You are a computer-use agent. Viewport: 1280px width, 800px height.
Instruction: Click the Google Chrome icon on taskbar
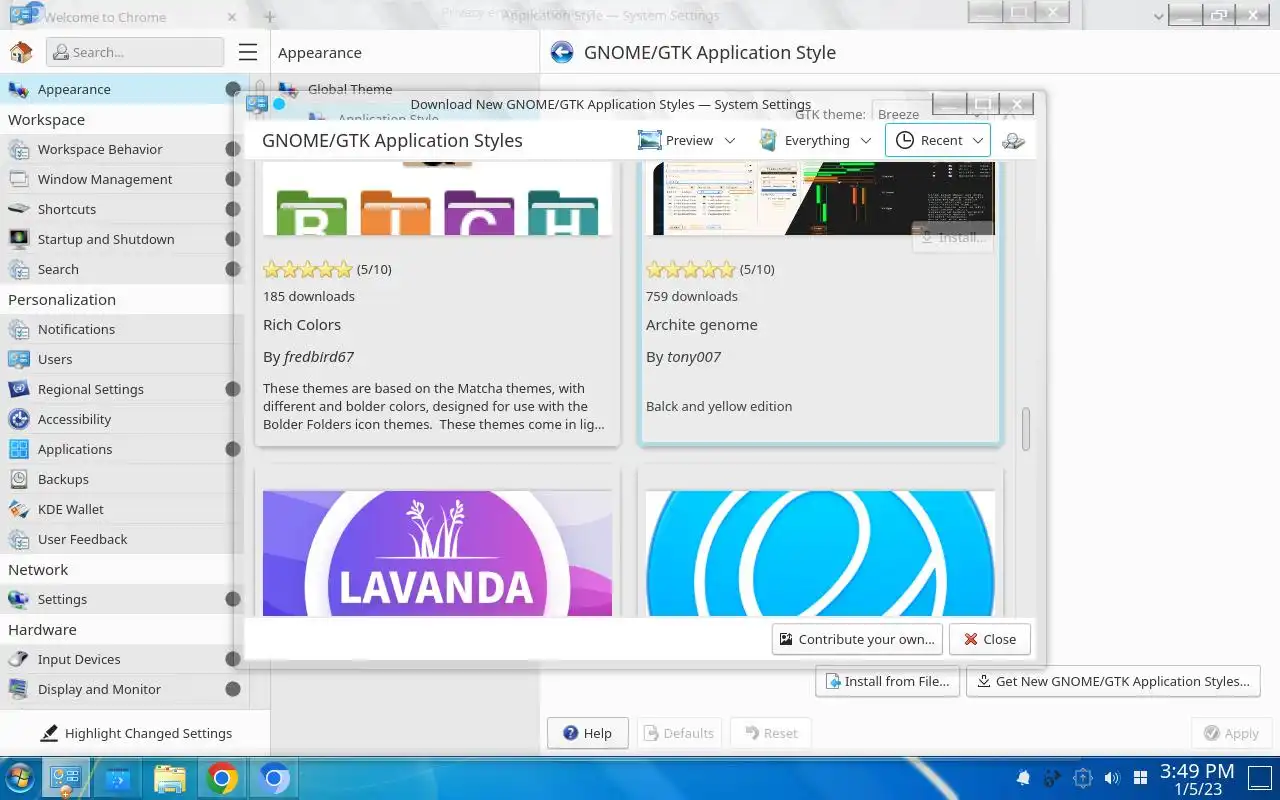(222, 778)
